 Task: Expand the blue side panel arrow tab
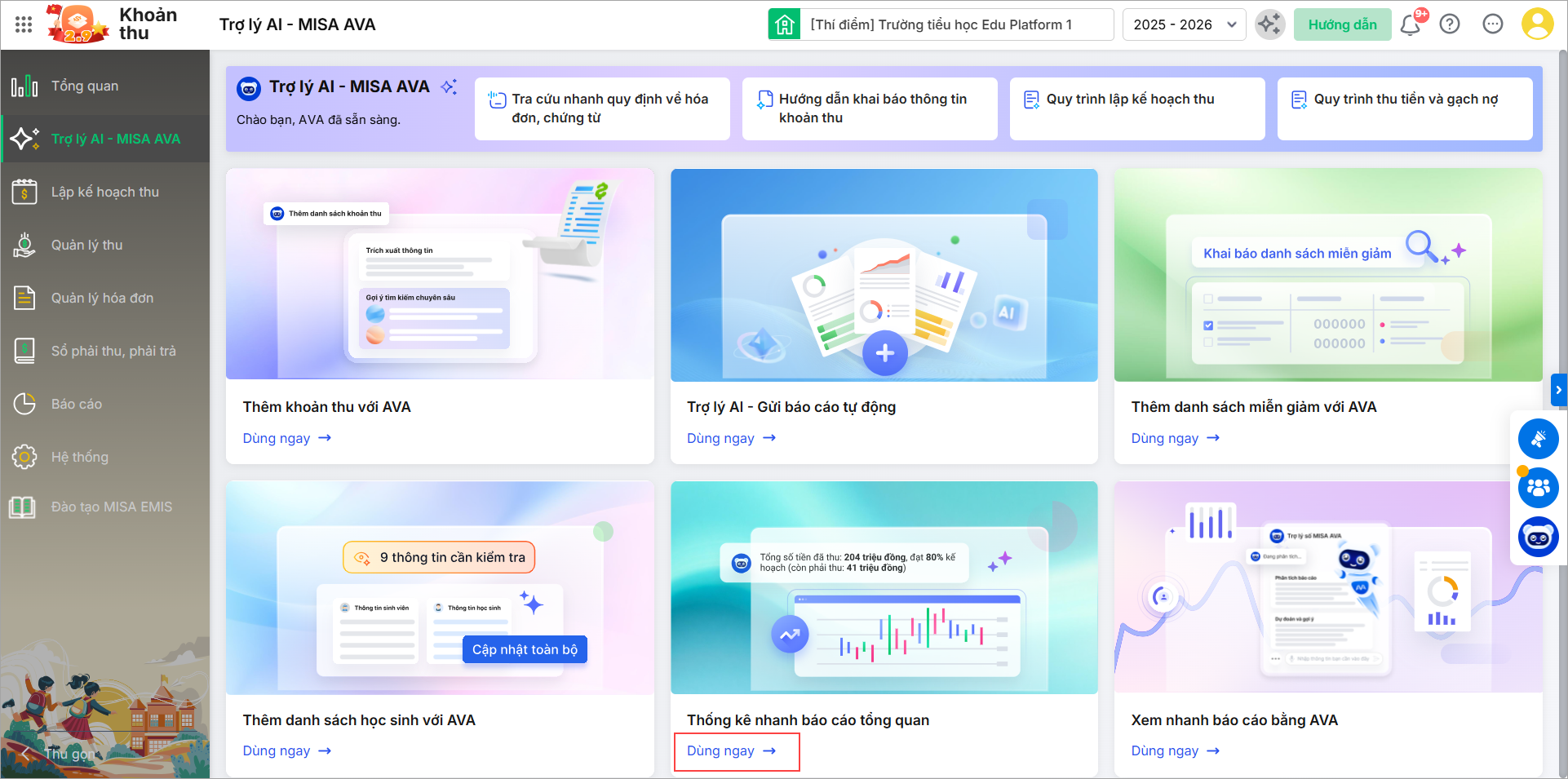[x=1559, y=390]
